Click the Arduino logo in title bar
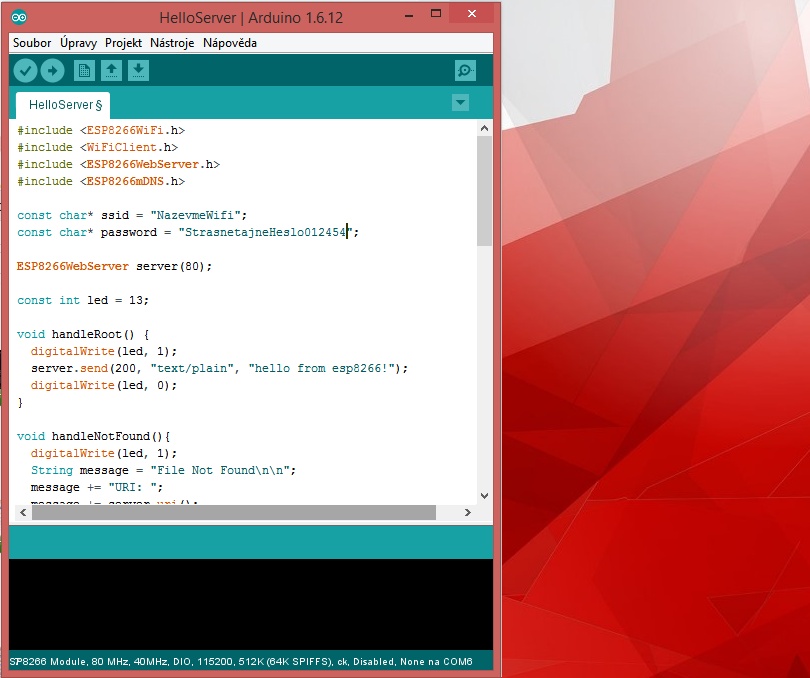This screenshot has height=678, width=810. (21, 17)
